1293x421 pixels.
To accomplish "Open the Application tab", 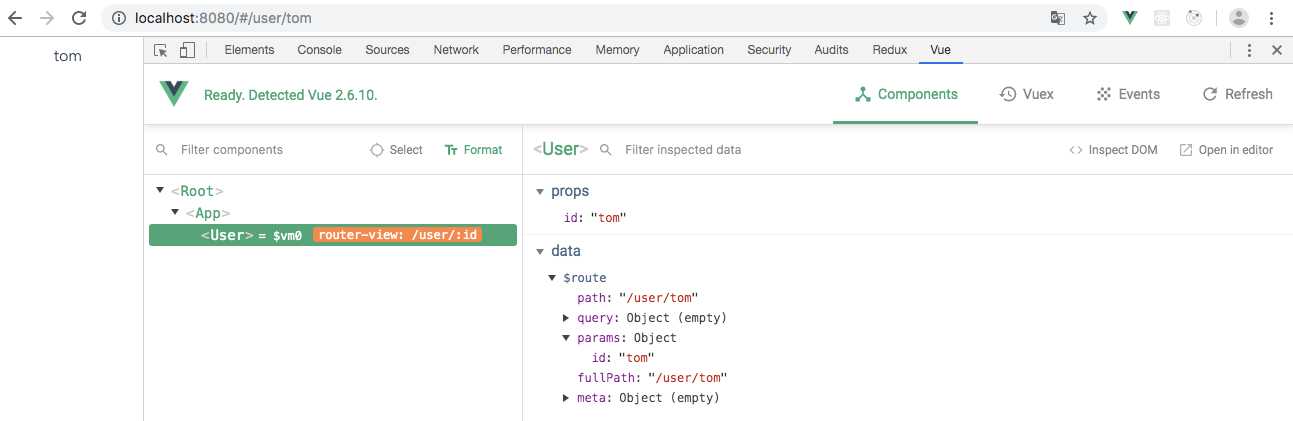I will [693, 50].
